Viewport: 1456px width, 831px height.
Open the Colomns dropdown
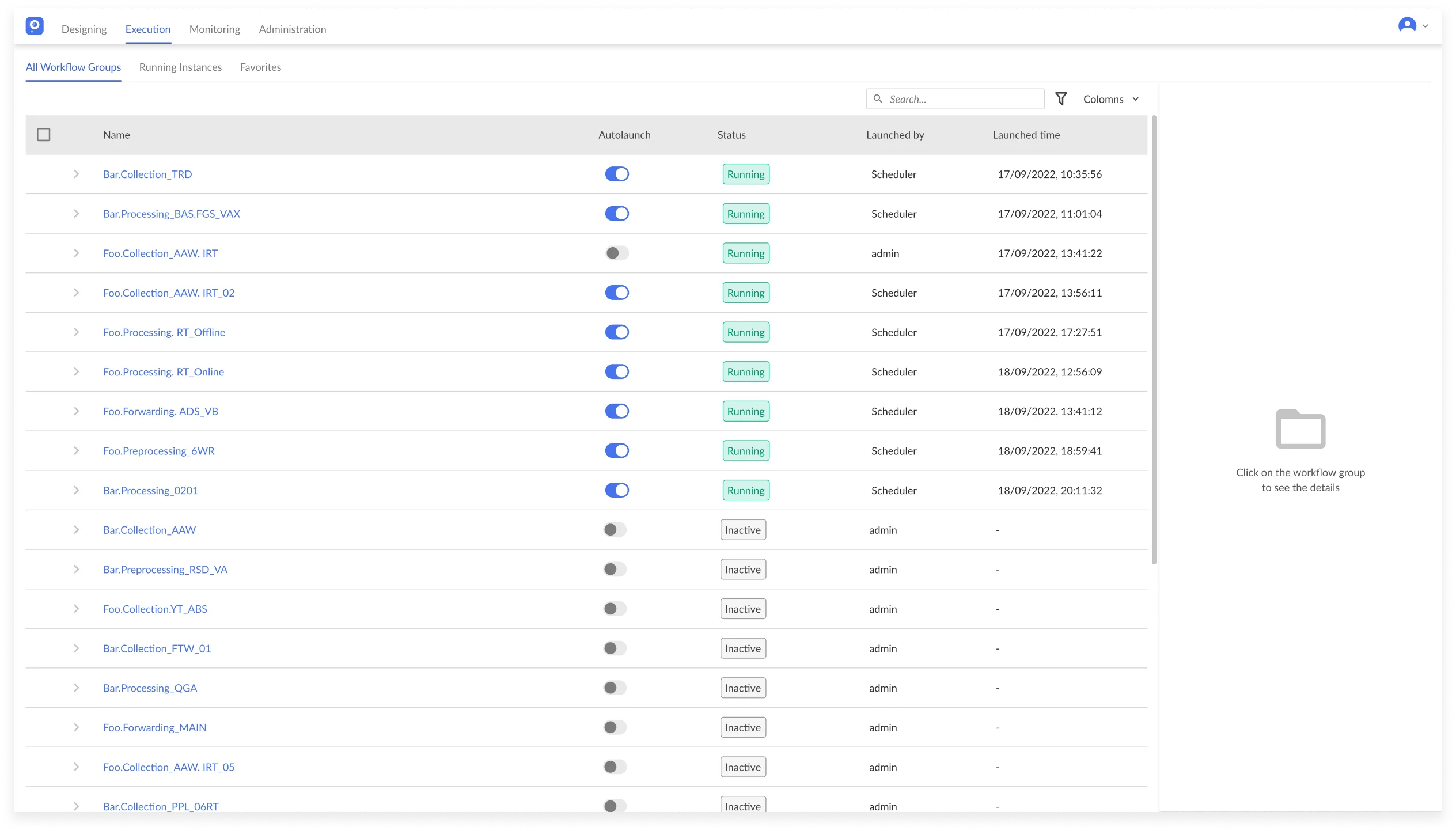pyautogui.click(x=1110, y=99)
